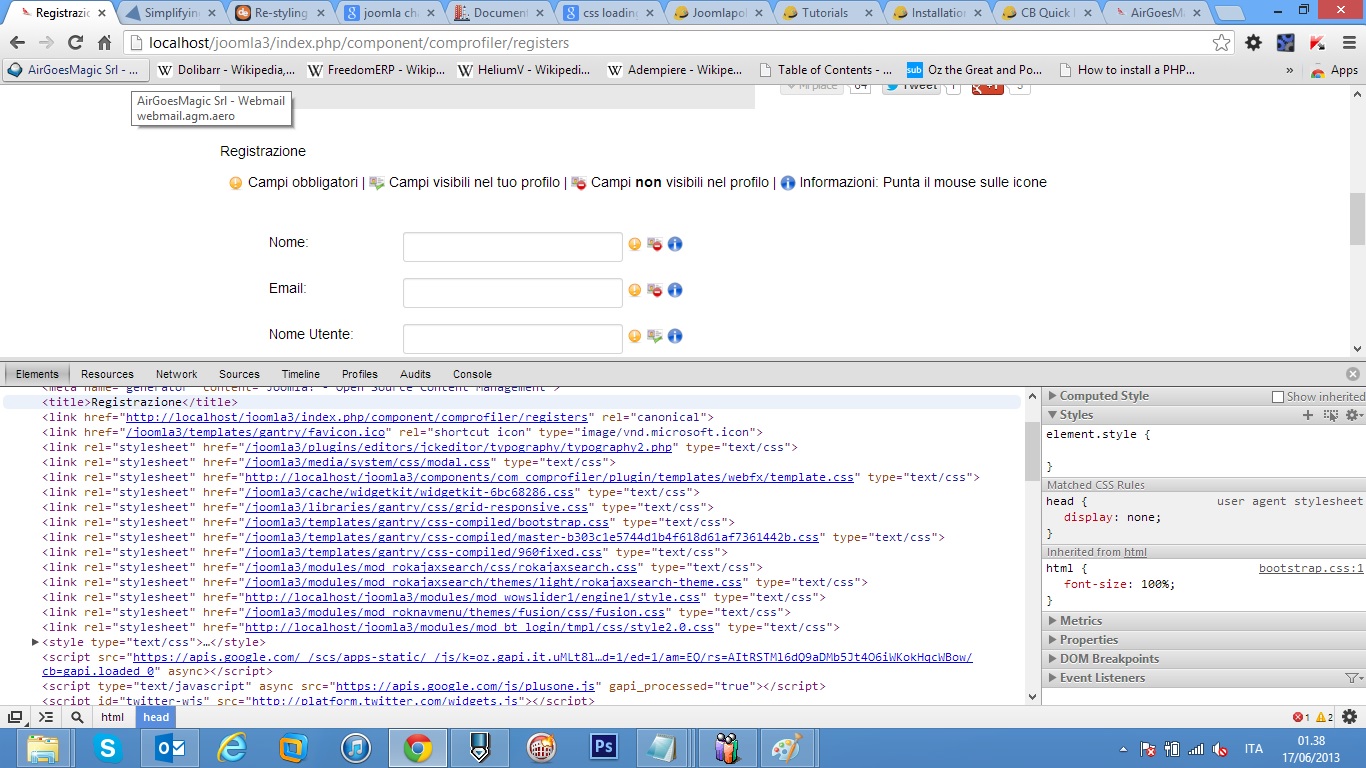
Task: Open iTunes from the taskbar
Action: pos(356,748)
